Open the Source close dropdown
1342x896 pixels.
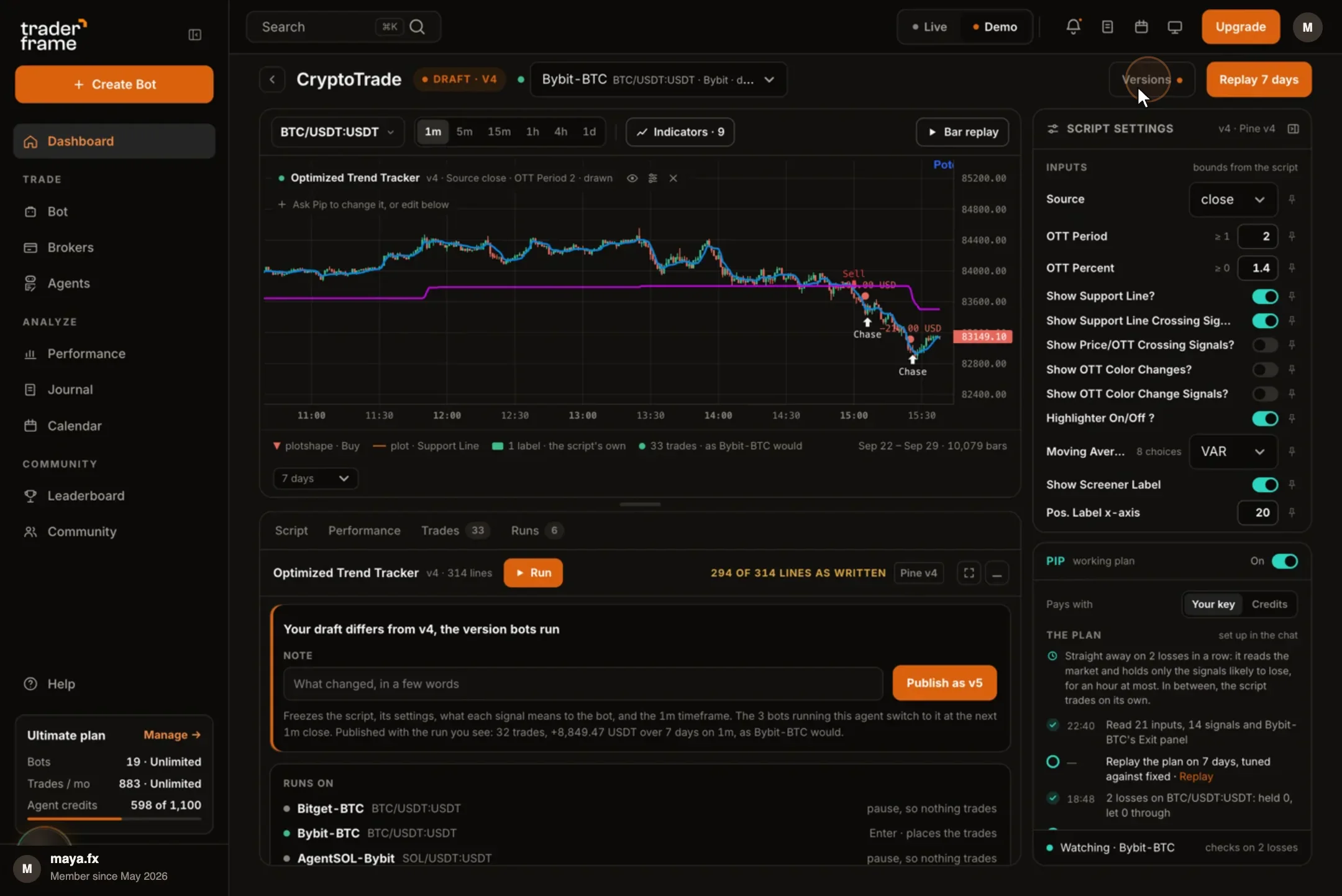(x=1233, y=199)
